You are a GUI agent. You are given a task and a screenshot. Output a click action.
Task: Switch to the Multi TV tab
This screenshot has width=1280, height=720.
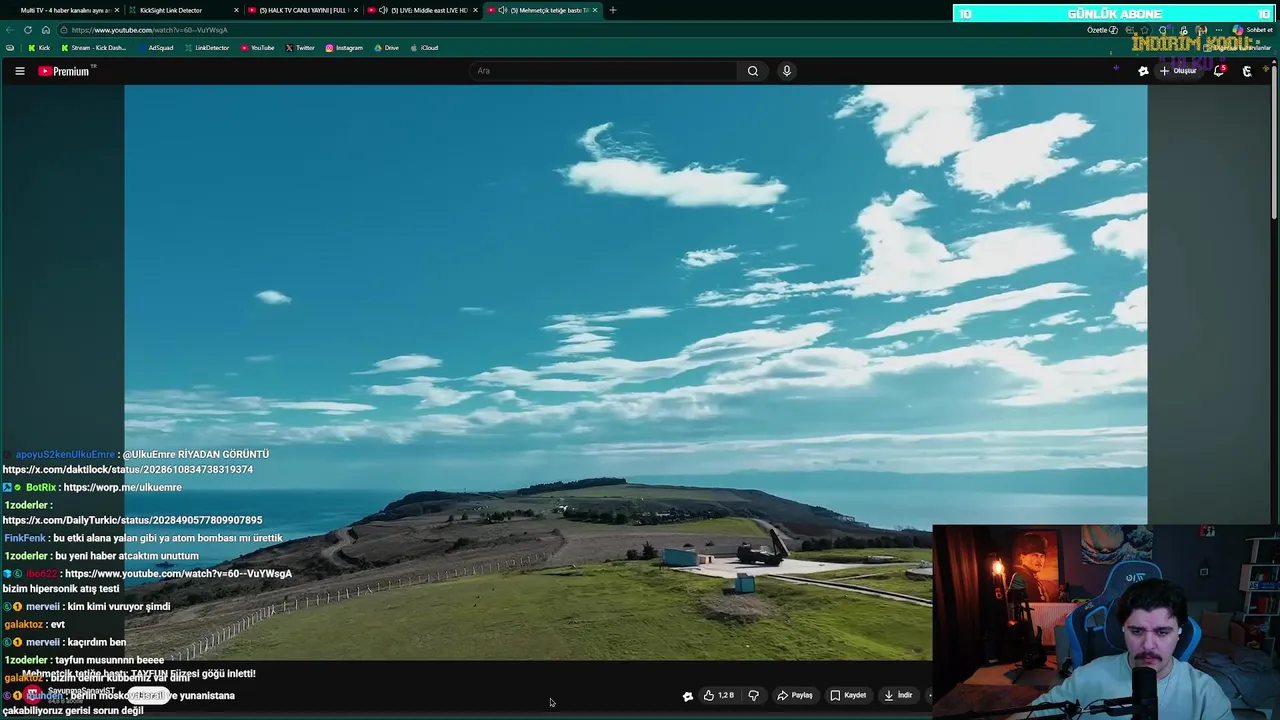(64, 10)
